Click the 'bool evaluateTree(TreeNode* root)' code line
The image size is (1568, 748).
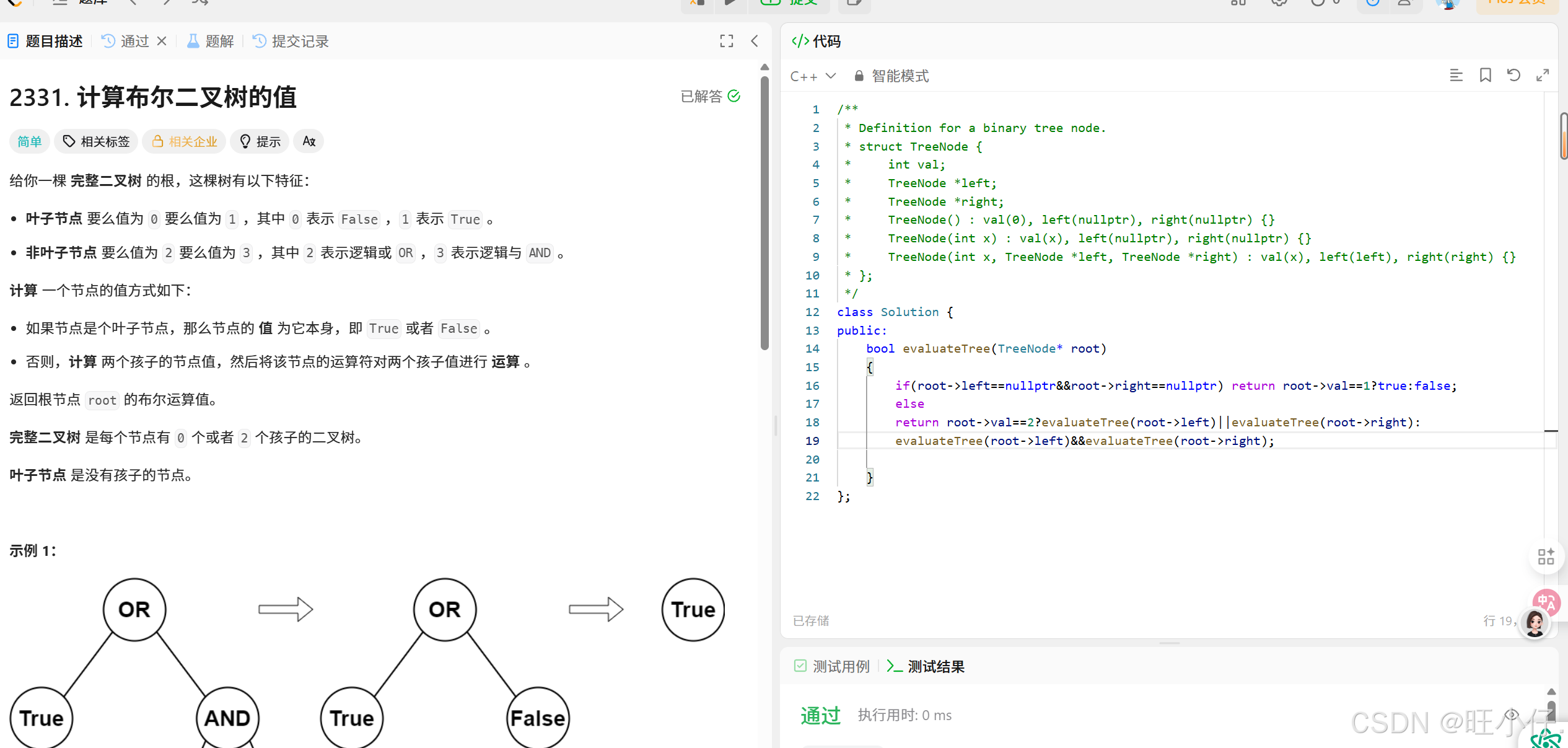click(x=986, y=349)
